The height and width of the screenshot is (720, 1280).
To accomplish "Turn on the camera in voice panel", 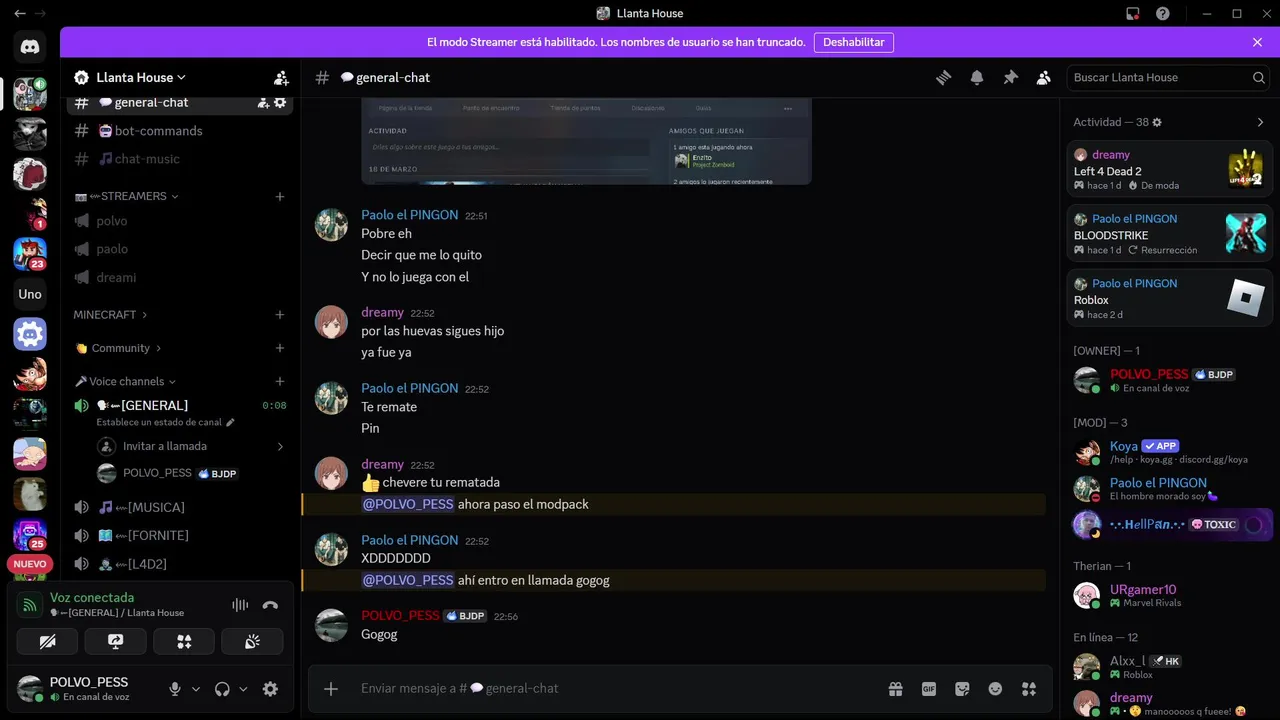I will coord(47,642).
